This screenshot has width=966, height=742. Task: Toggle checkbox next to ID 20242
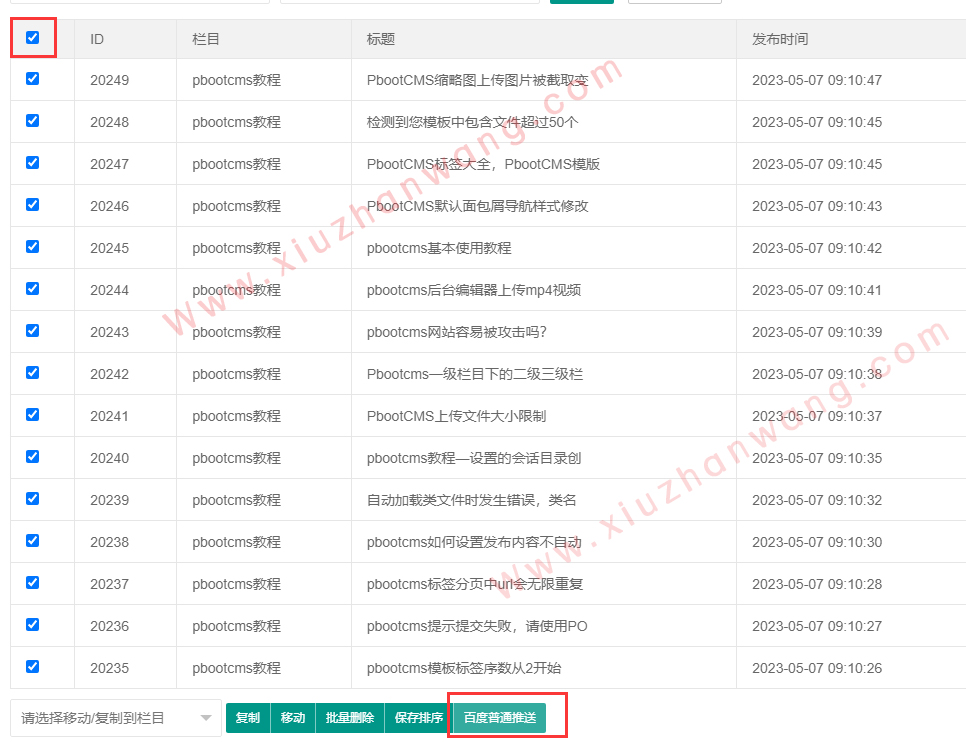tap(32, 373)
